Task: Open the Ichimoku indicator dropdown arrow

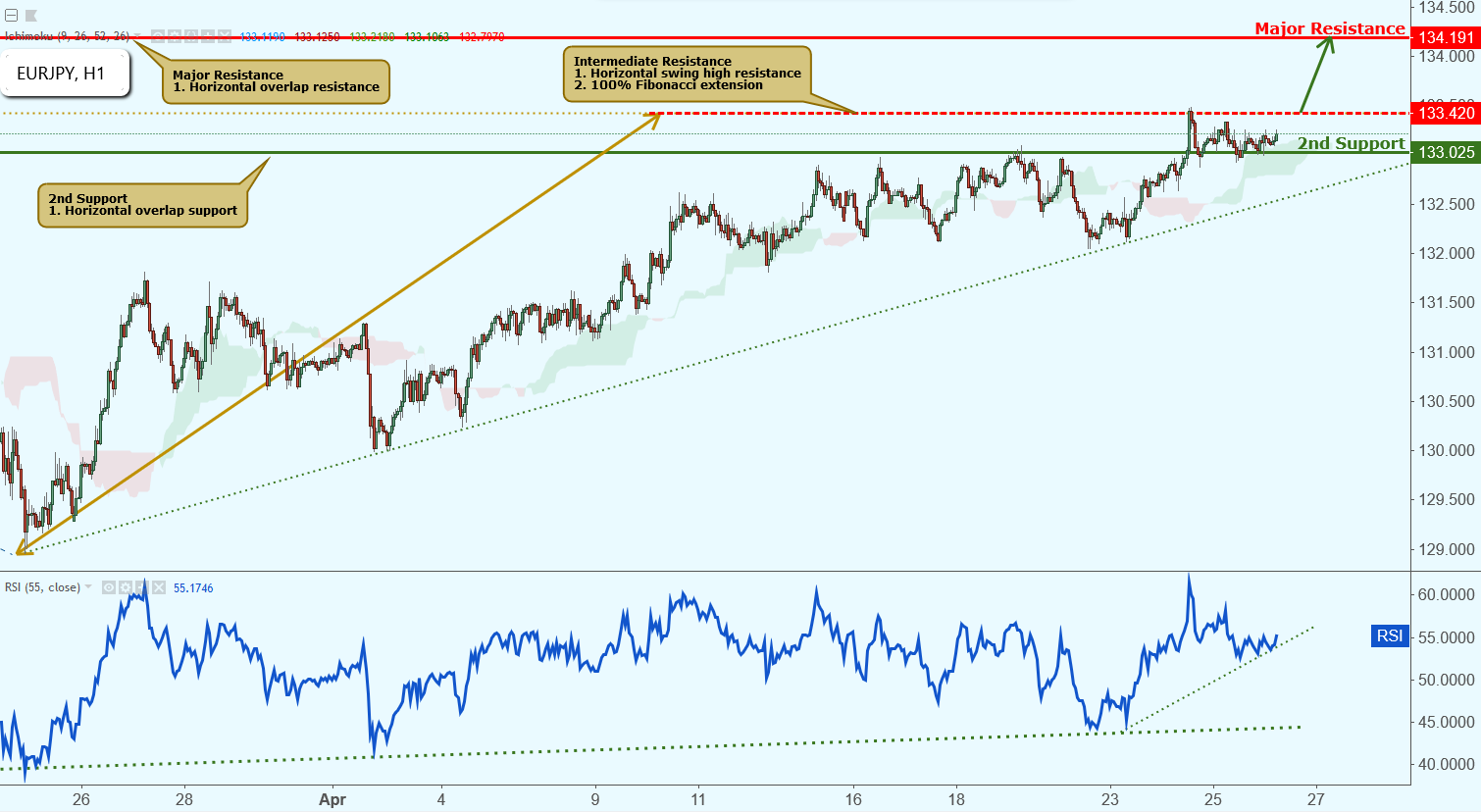Action: [137, 36]
